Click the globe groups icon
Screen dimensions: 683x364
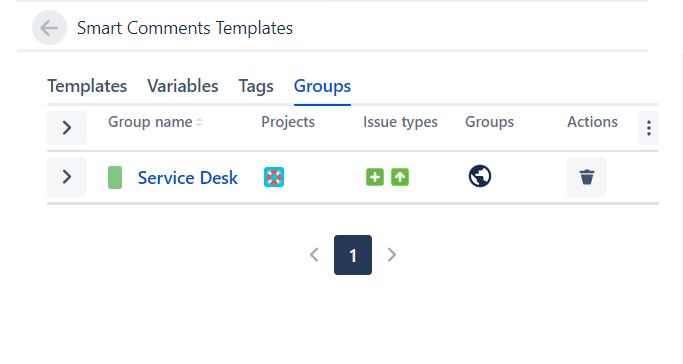click(x=480, y=176)
